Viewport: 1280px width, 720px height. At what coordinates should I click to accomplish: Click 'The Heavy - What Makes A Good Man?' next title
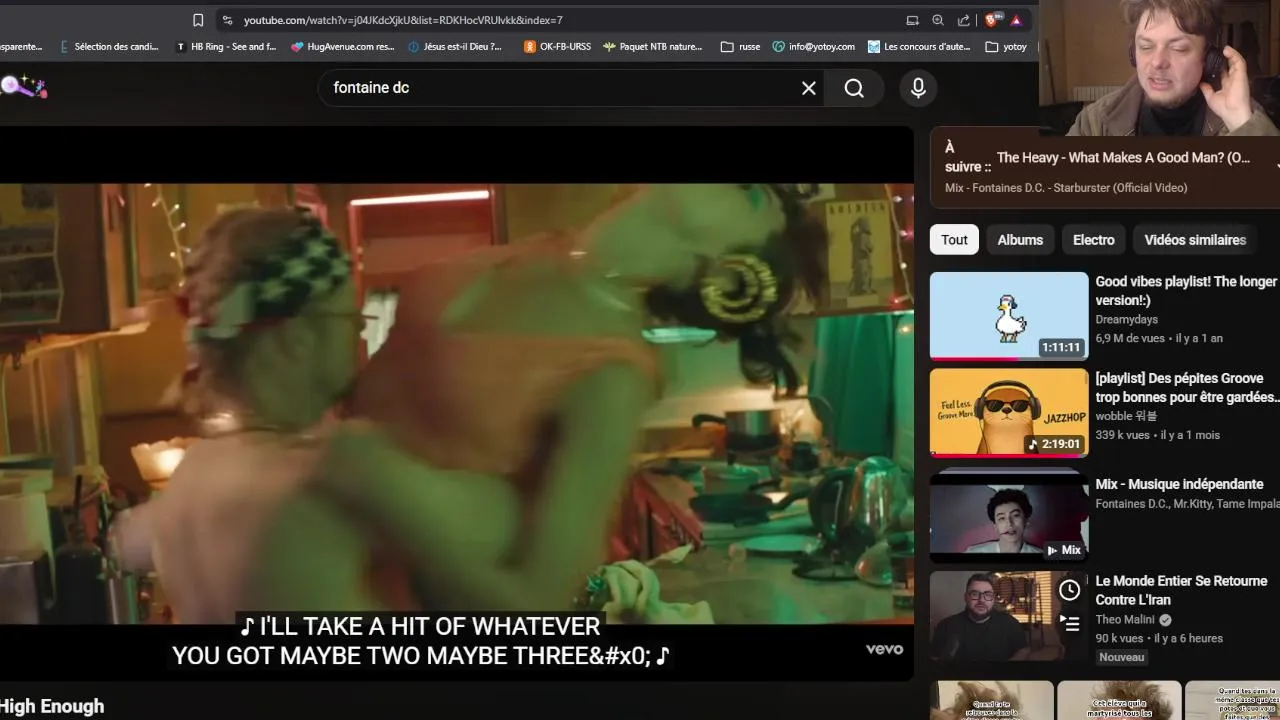pos(1123,157)
